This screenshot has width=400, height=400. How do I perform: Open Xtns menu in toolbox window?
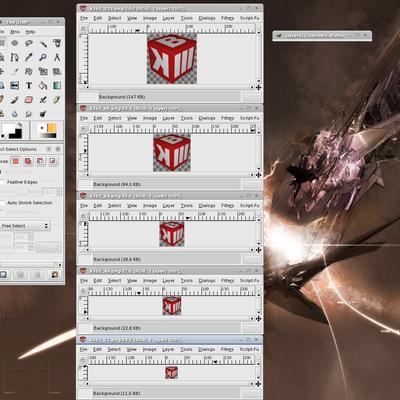click(15, 32)
